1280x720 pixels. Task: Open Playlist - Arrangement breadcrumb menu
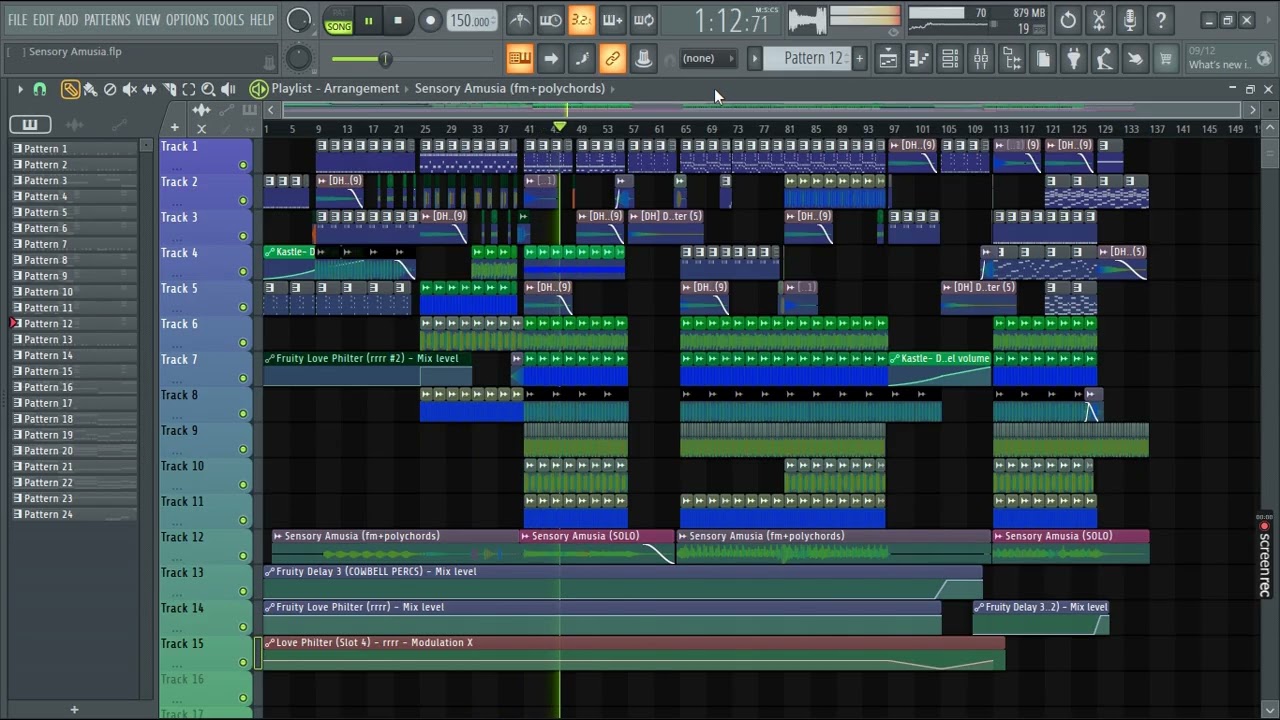[x=335, y=89]
